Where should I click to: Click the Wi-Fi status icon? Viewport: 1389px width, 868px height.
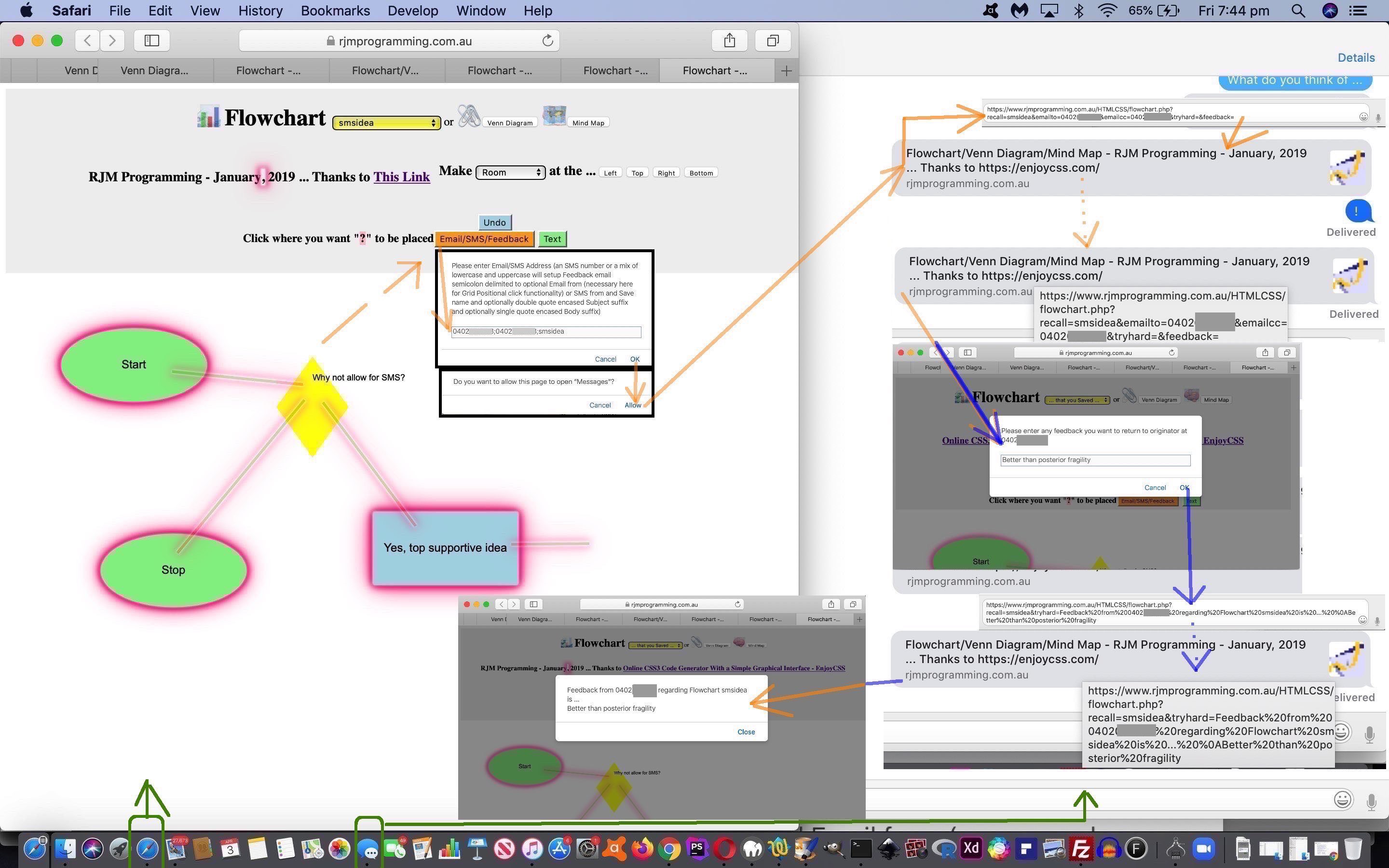pos(1107,10)
